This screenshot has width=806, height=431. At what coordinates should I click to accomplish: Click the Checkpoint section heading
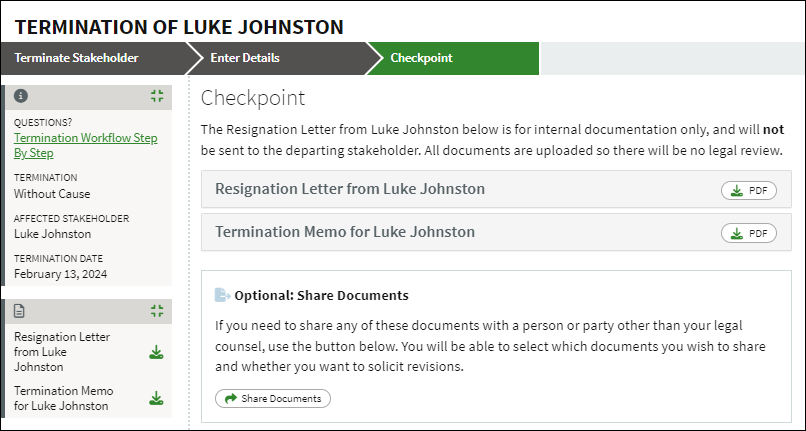[253, 99]
